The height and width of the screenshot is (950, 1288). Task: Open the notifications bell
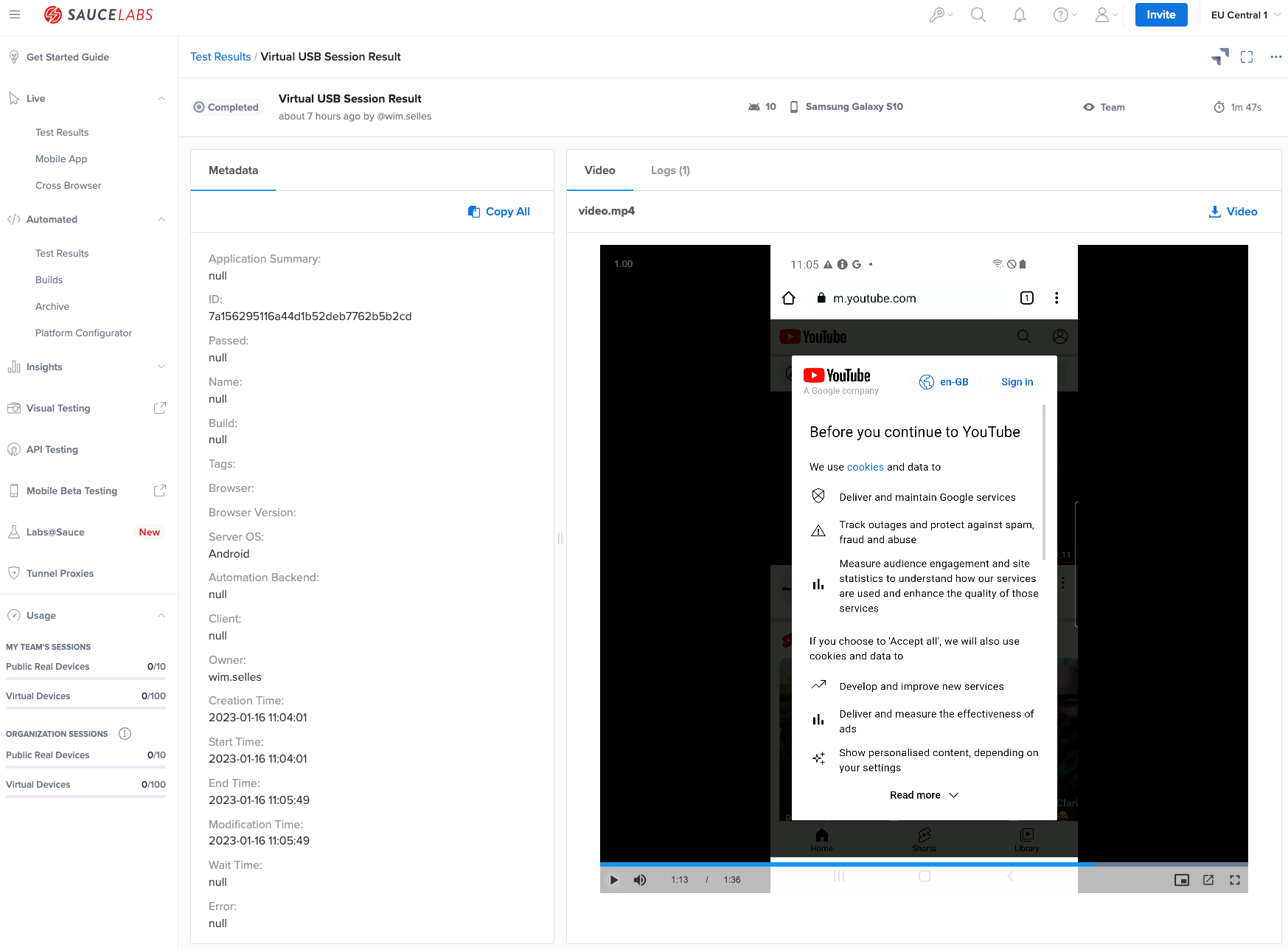[x=1020, y=15]
